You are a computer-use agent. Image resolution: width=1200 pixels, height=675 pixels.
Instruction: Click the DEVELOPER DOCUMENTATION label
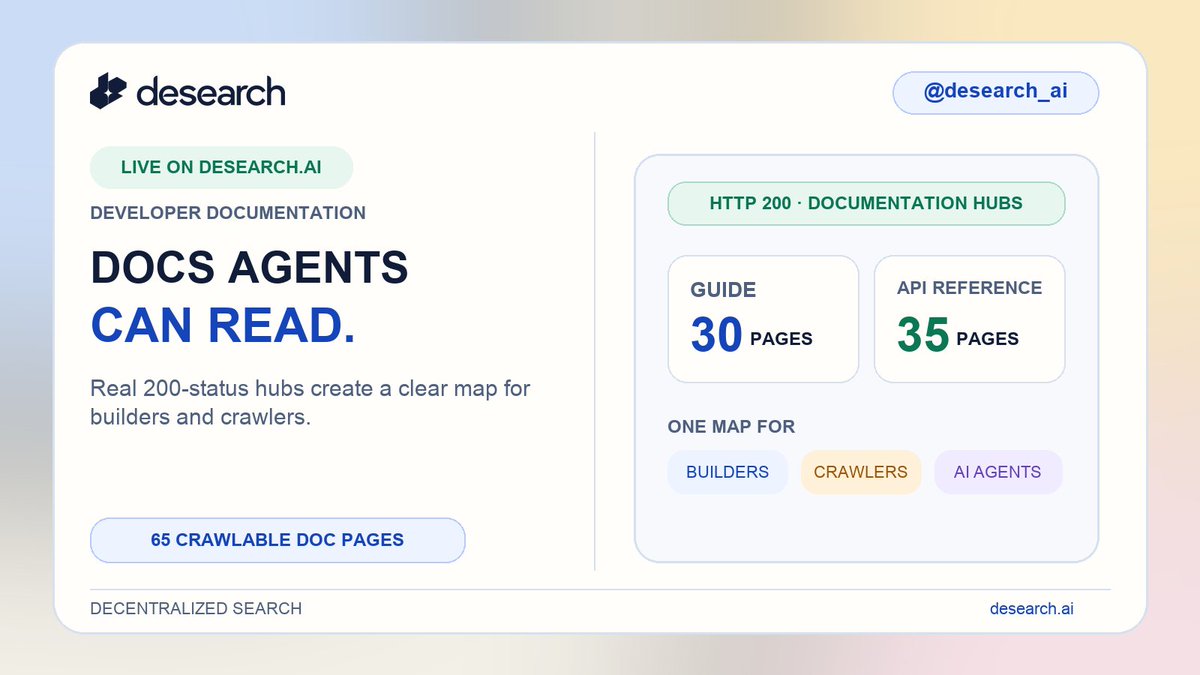point(228,213)
